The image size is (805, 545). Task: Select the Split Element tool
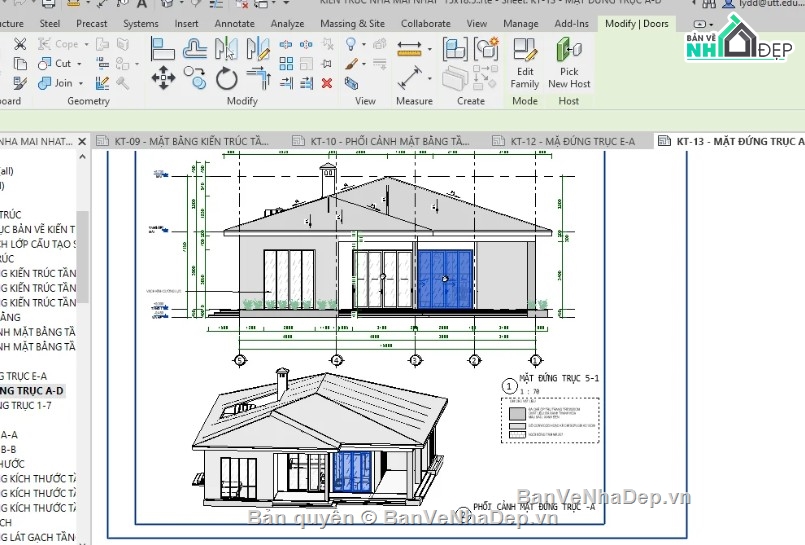click(286, 45)
